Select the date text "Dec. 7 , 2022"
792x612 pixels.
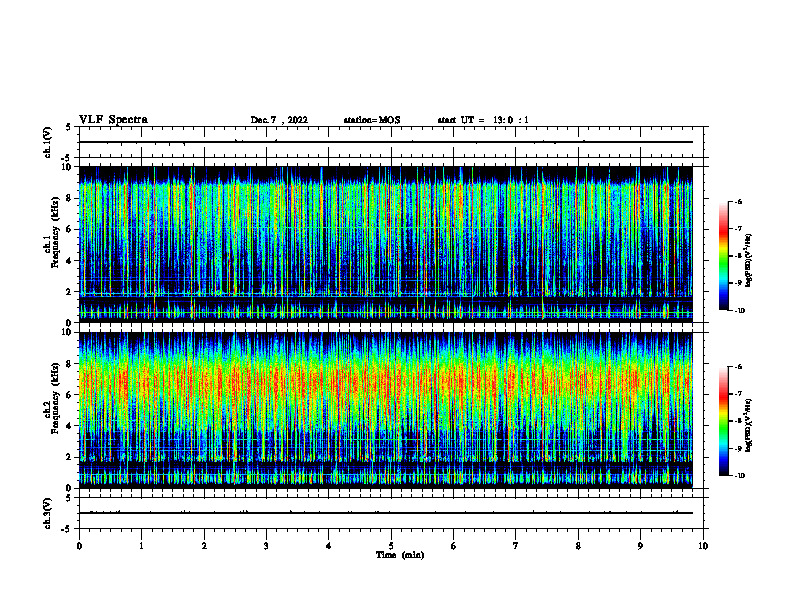[279, 120]
